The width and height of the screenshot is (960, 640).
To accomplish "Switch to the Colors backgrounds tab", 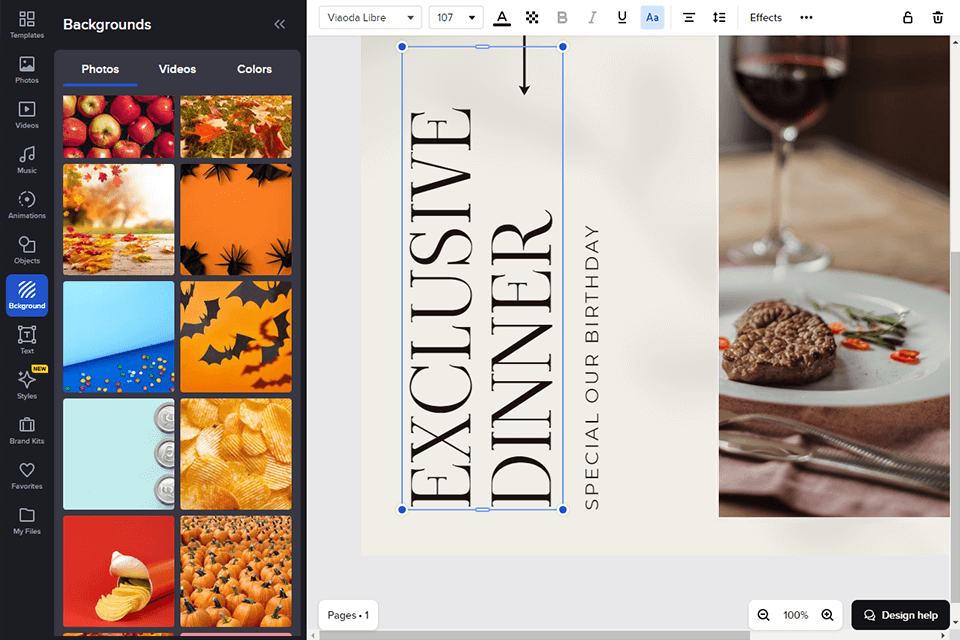I will point(254,69).
